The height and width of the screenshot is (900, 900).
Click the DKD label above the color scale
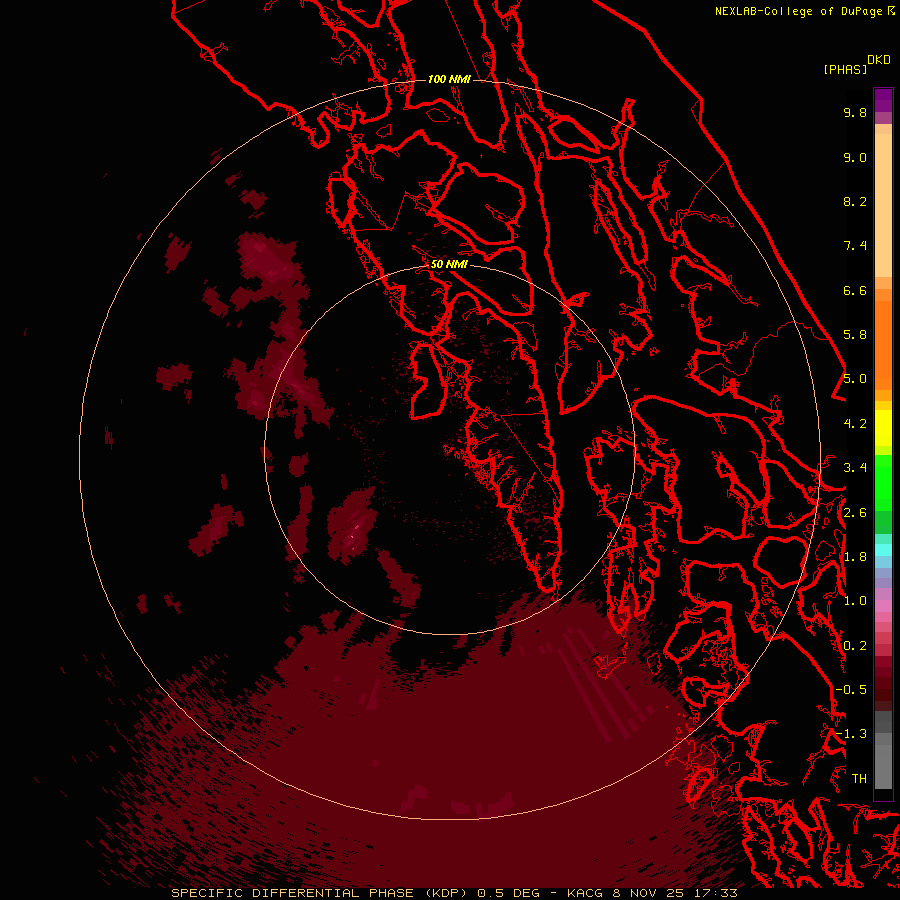[x=879, y=60]
